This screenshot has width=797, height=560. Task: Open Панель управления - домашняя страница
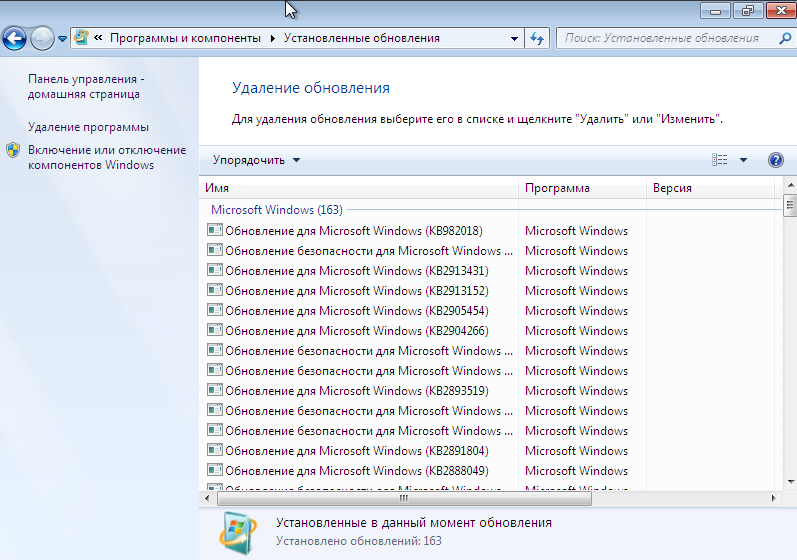click(86, 86)
